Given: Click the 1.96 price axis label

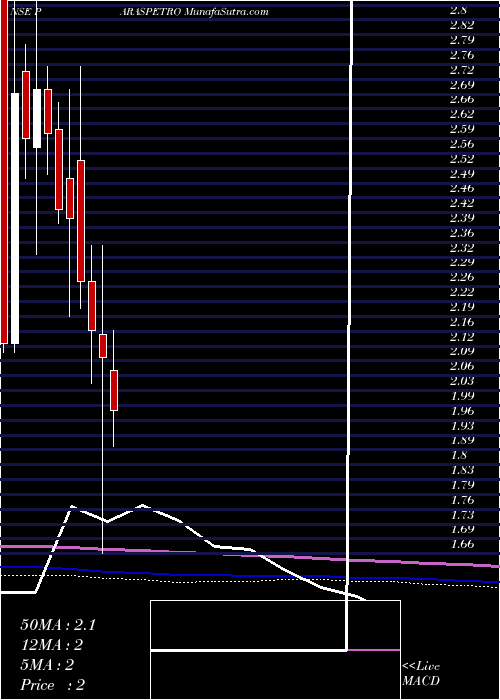Looking at the screenshot, I should 462,410.
